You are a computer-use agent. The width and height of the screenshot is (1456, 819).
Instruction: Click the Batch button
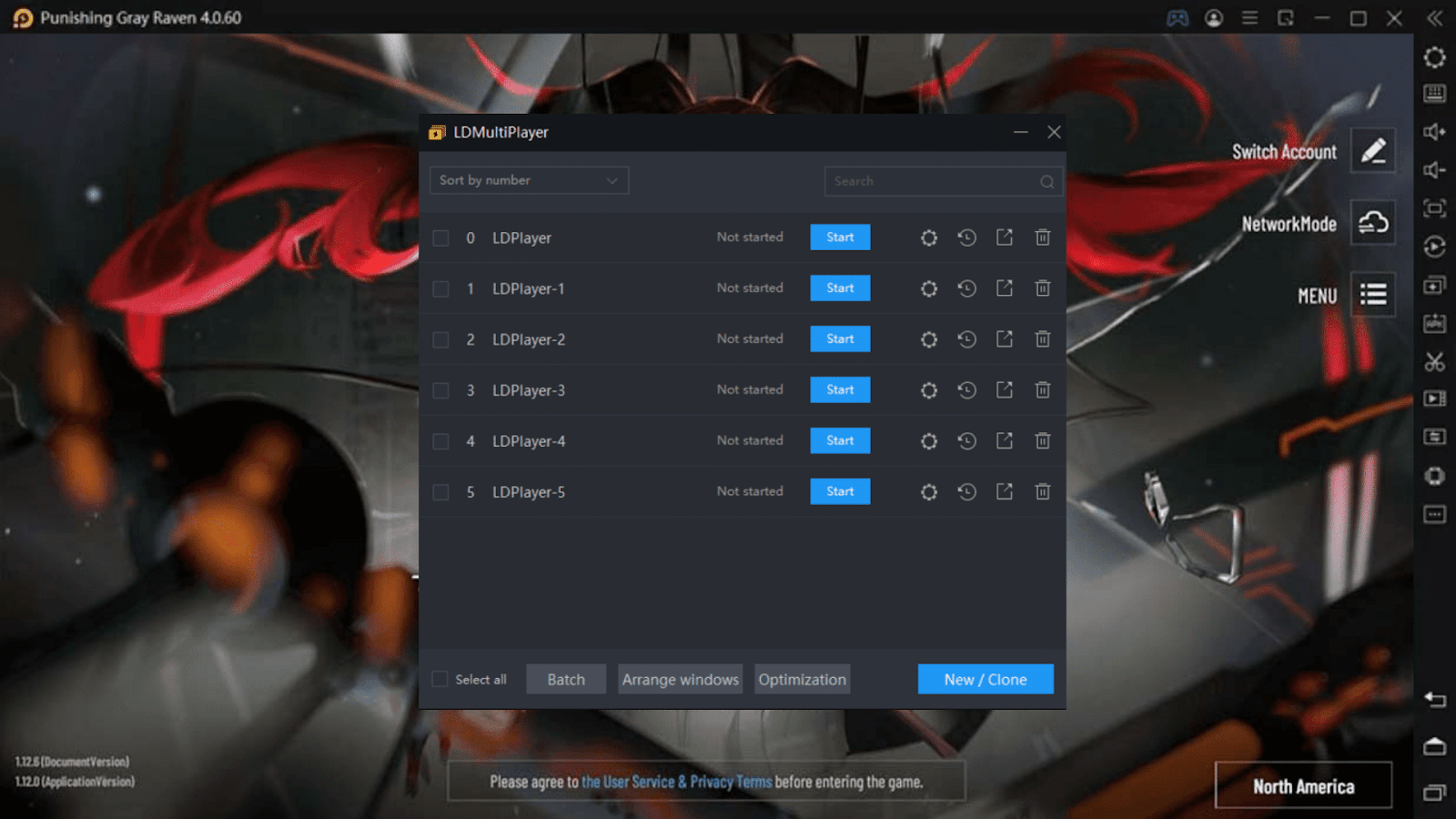[x=566, y=680]
